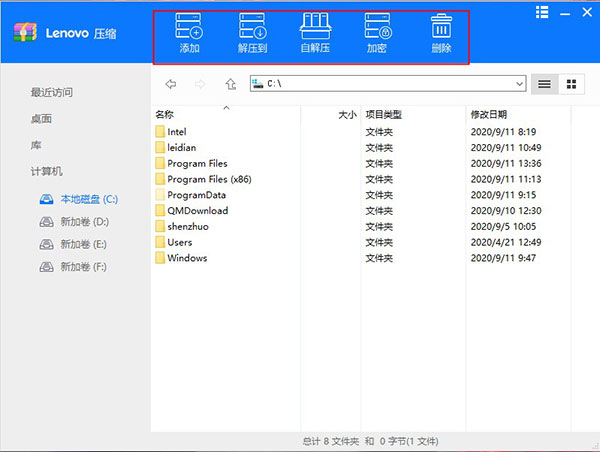Viewport: 600px width, 452px height.
Task: Click the 解压到 (Extract to) toolbar icon
Action: coord(253,33)
